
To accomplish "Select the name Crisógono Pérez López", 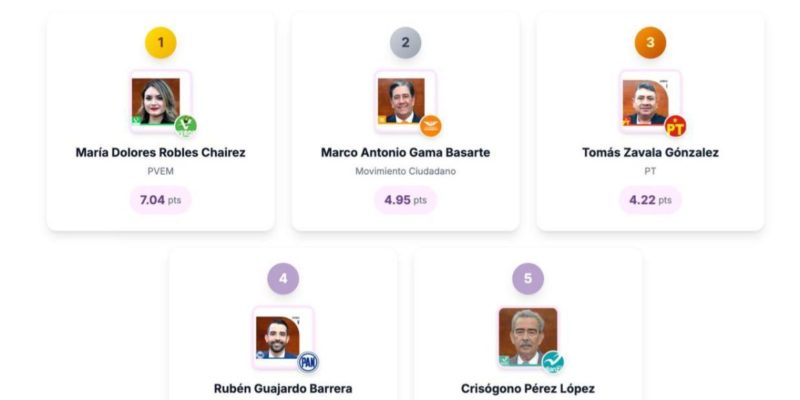I will click(x=528, y=389).
